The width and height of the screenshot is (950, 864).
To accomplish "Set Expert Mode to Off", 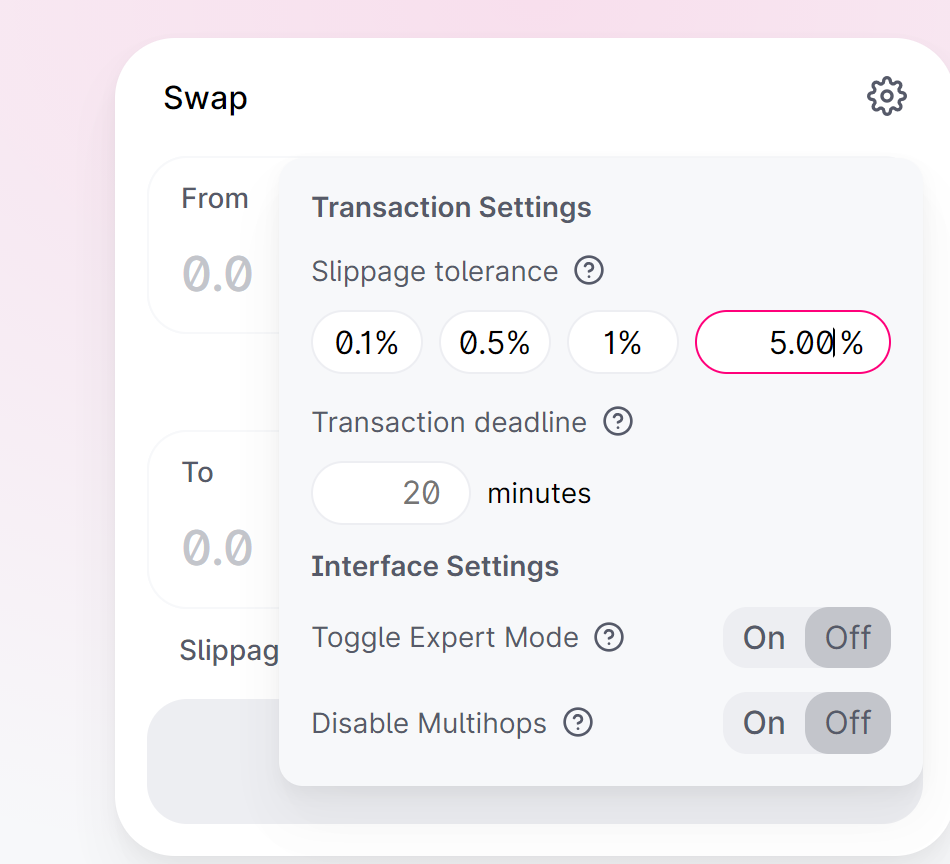I will click(848, 637).
